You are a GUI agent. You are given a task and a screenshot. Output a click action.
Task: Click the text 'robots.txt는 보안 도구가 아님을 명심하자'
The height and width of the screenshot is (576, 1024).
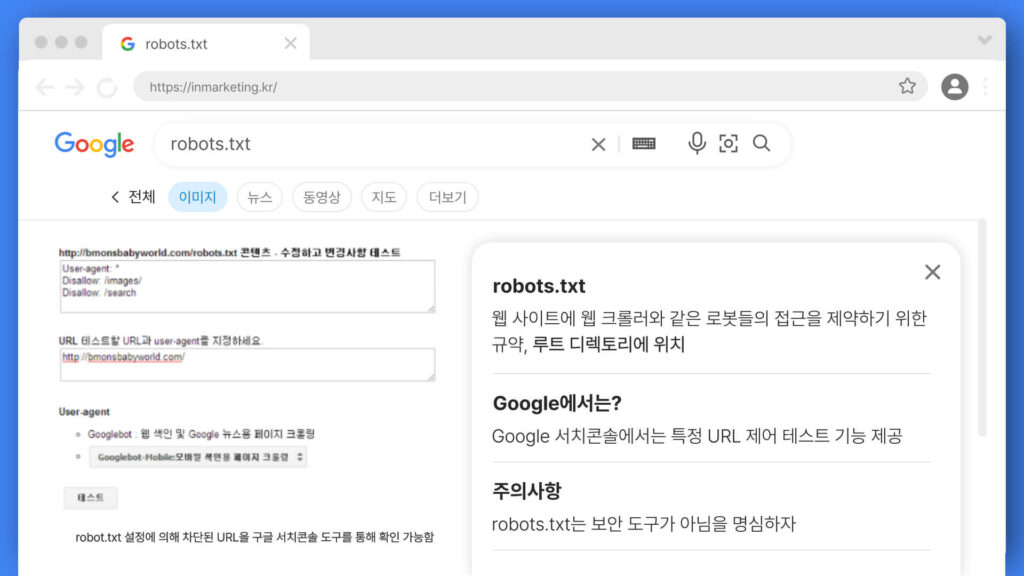[643, 524]
